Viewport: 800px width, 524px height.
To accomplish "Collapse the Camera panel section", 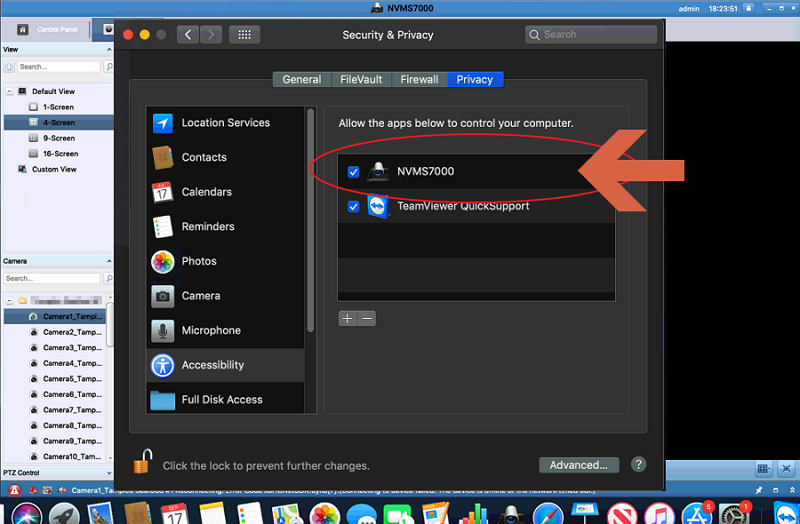I will pos(107,261).
